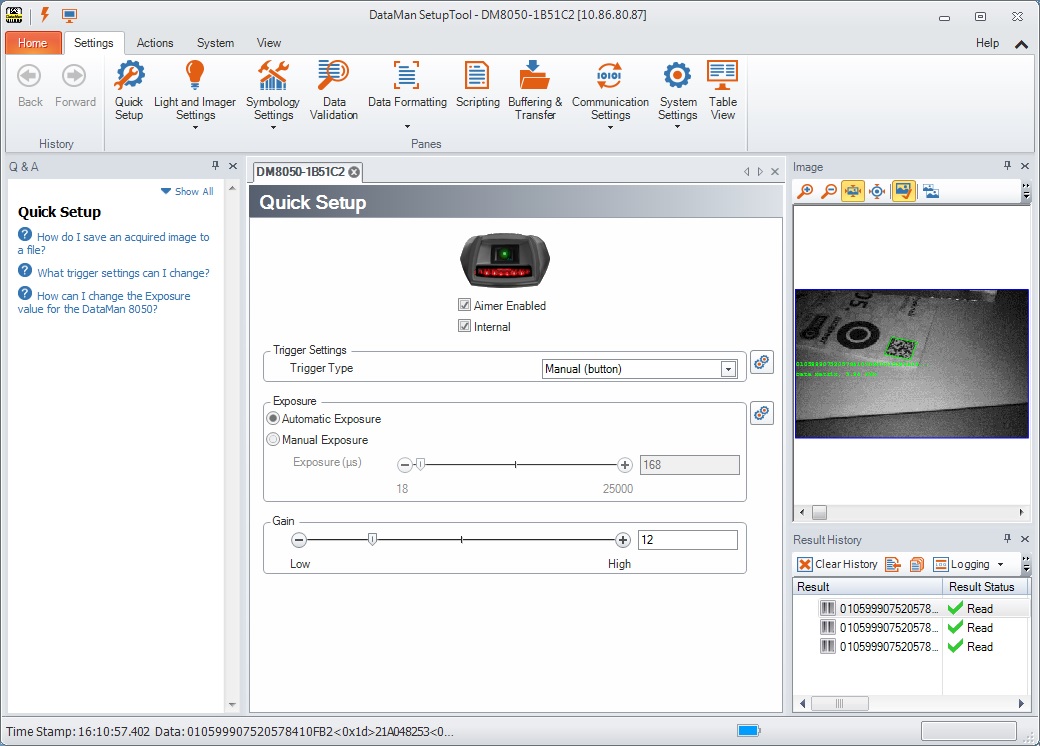Screen dimensions: 1040x746
Task: Click the Gain slider handle
Action: 372,540
